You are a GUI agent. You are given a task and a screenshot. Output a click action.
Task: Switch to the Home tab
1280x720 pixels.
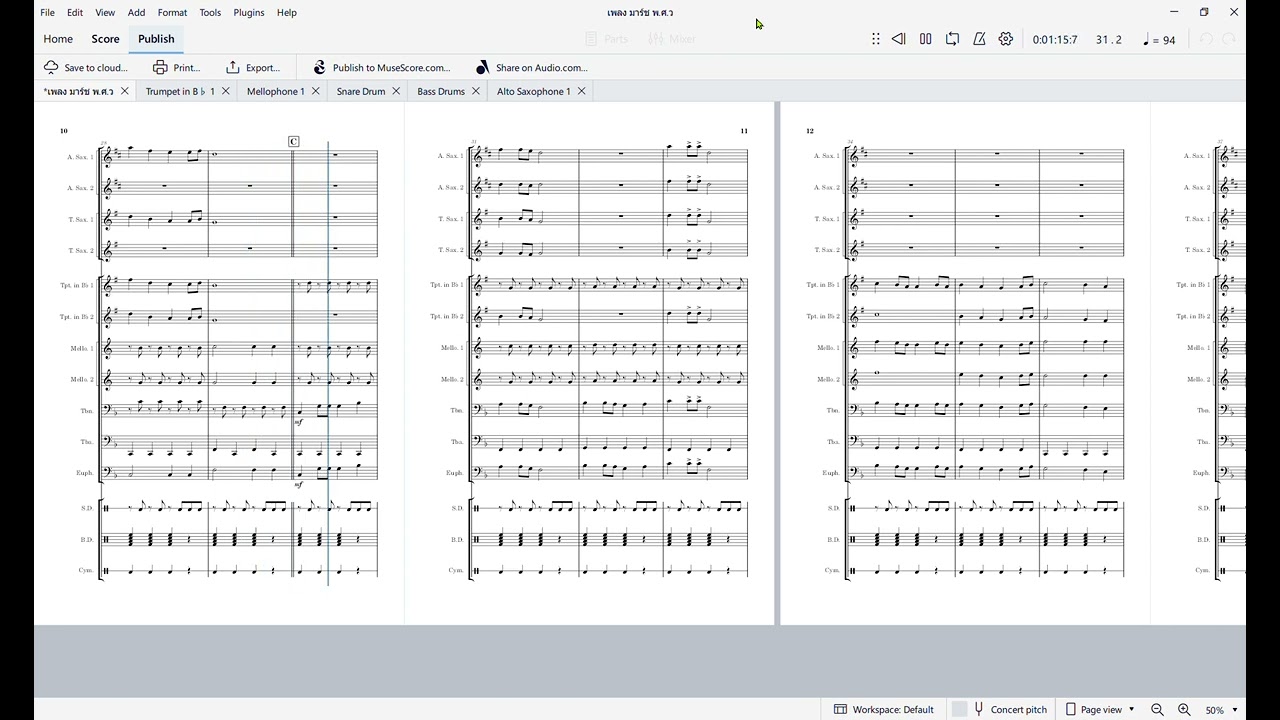(58, 39)
